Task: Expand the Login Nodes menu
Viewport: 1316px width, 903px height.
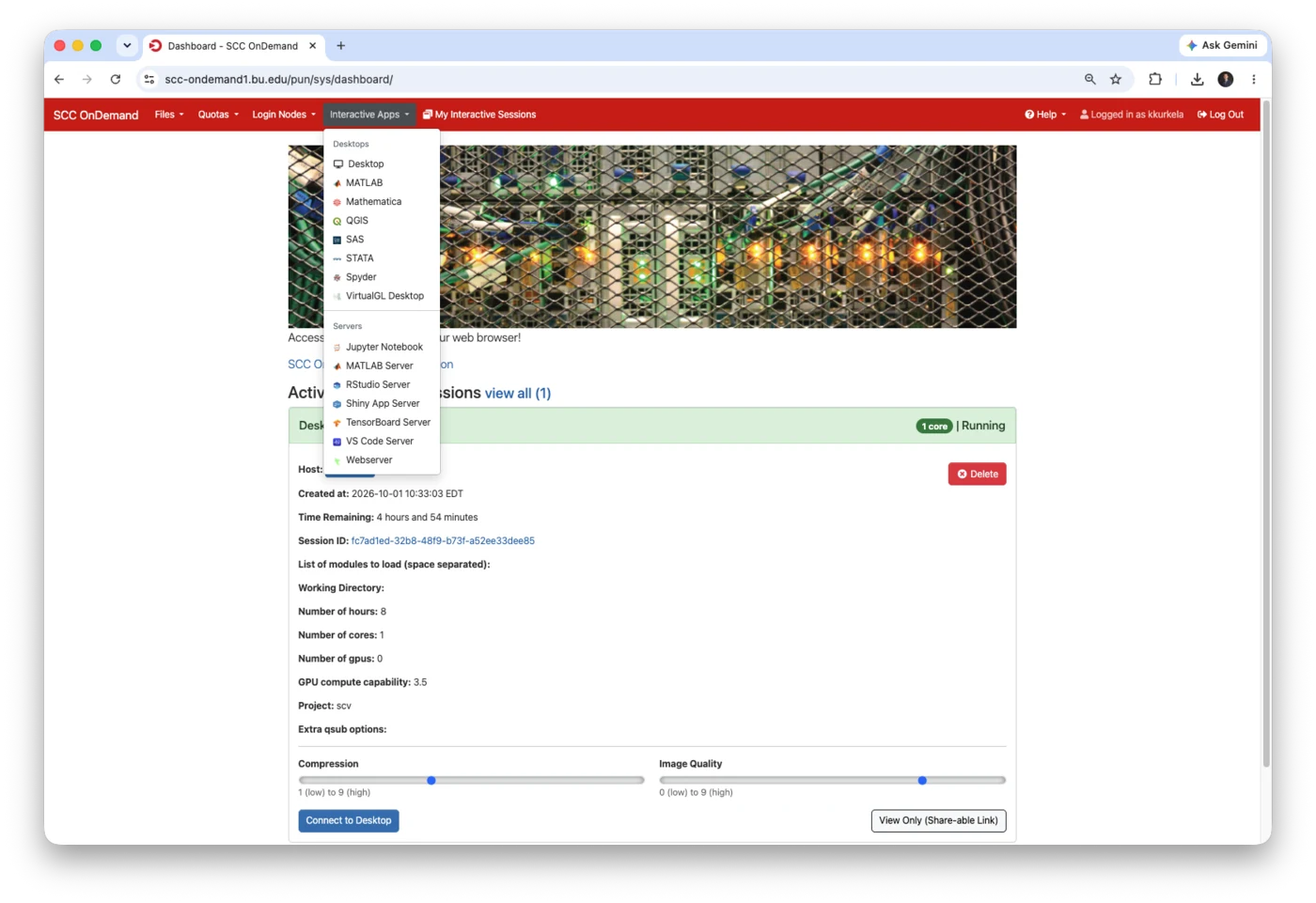Action: point(284,115)
